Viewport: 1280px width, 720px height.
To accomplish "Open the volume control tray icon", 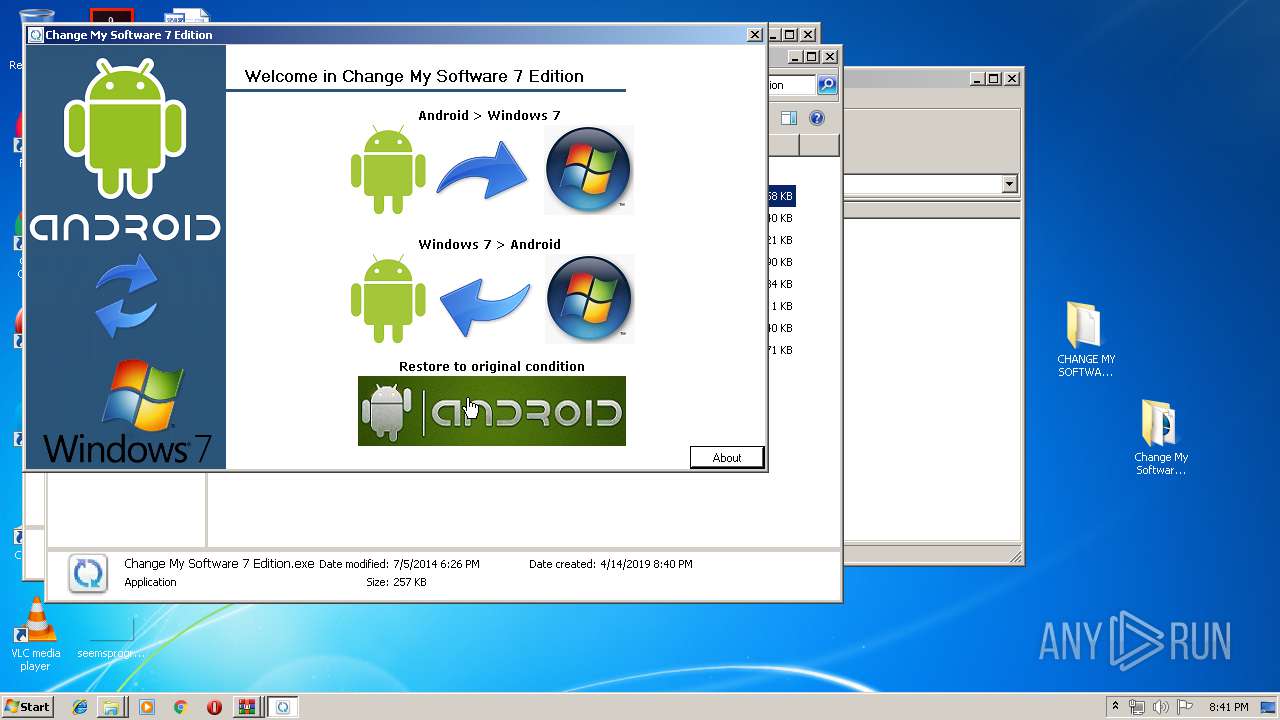I will [x=1161, y=707].
